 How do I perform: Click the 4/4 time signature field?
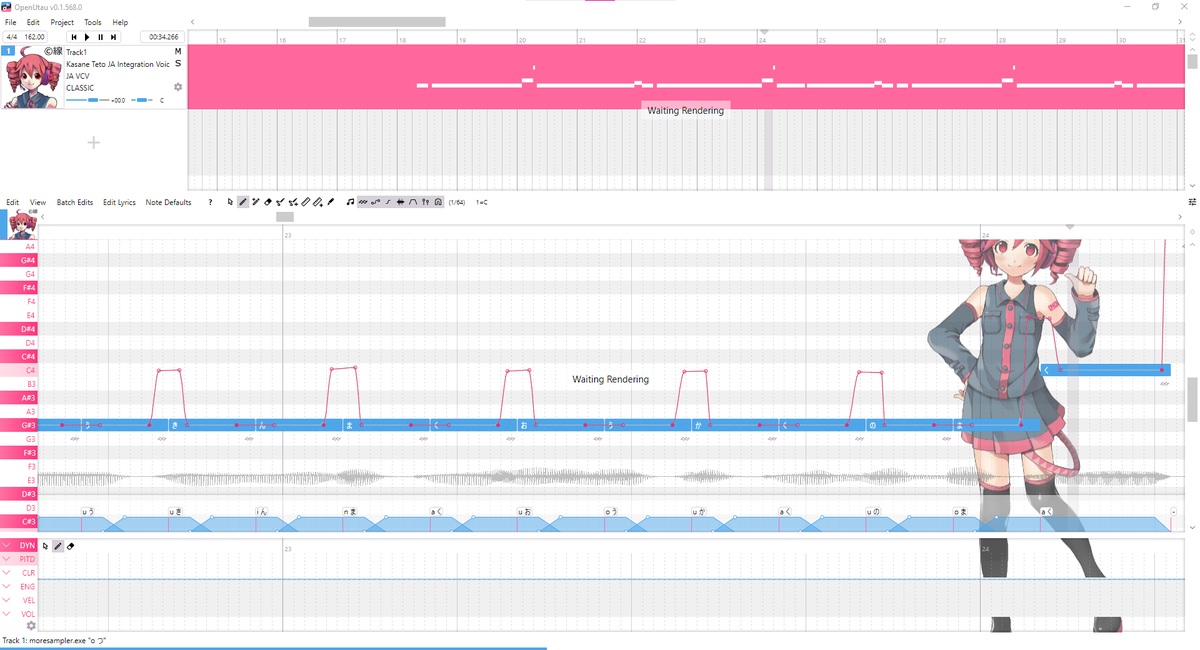tap(11, 37)
